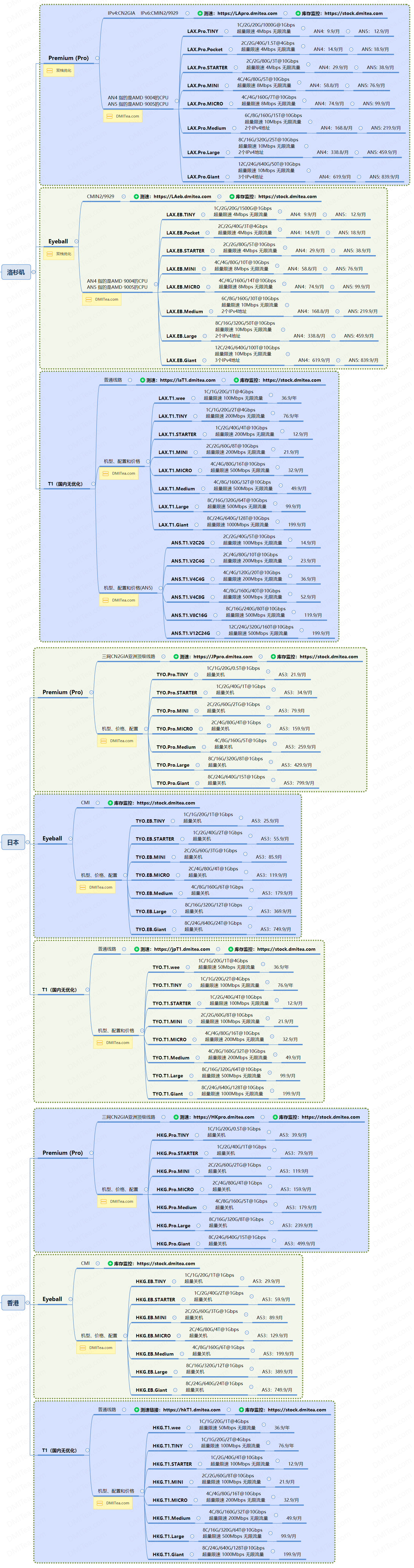Select the TYO.EB.TINY node
This screenshot has height=1568, width=414.
click(x=150, y=821)
